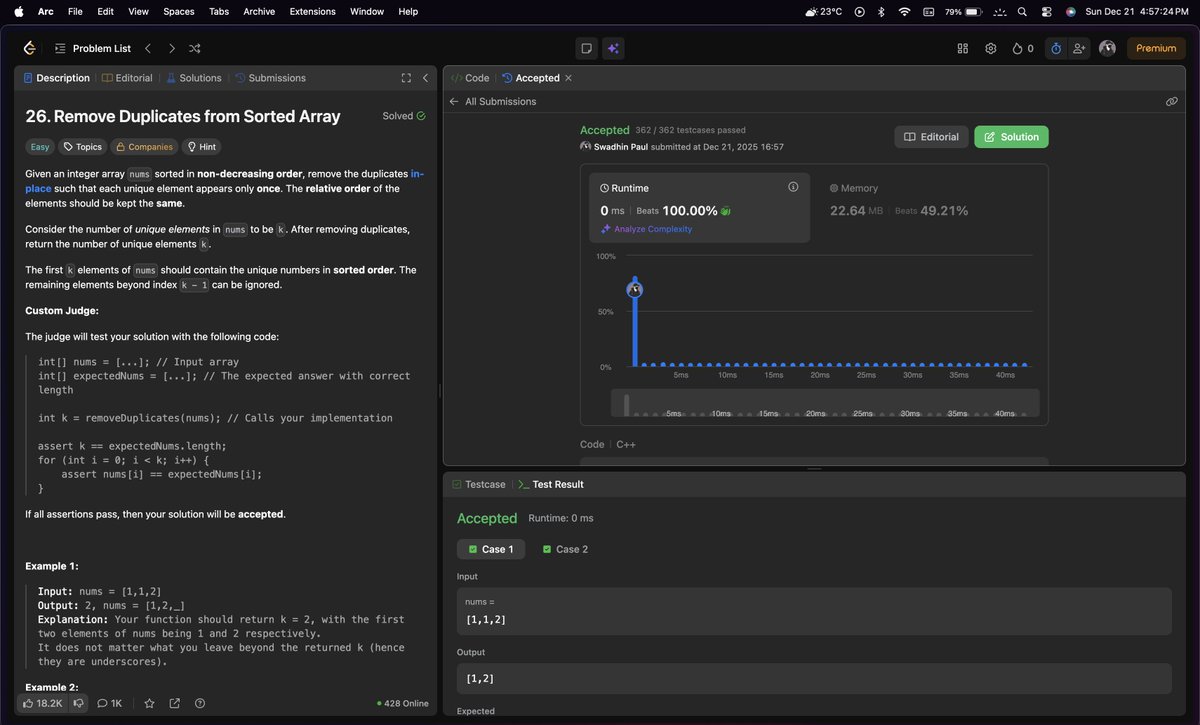Open the 1K comments

(109, 703)
